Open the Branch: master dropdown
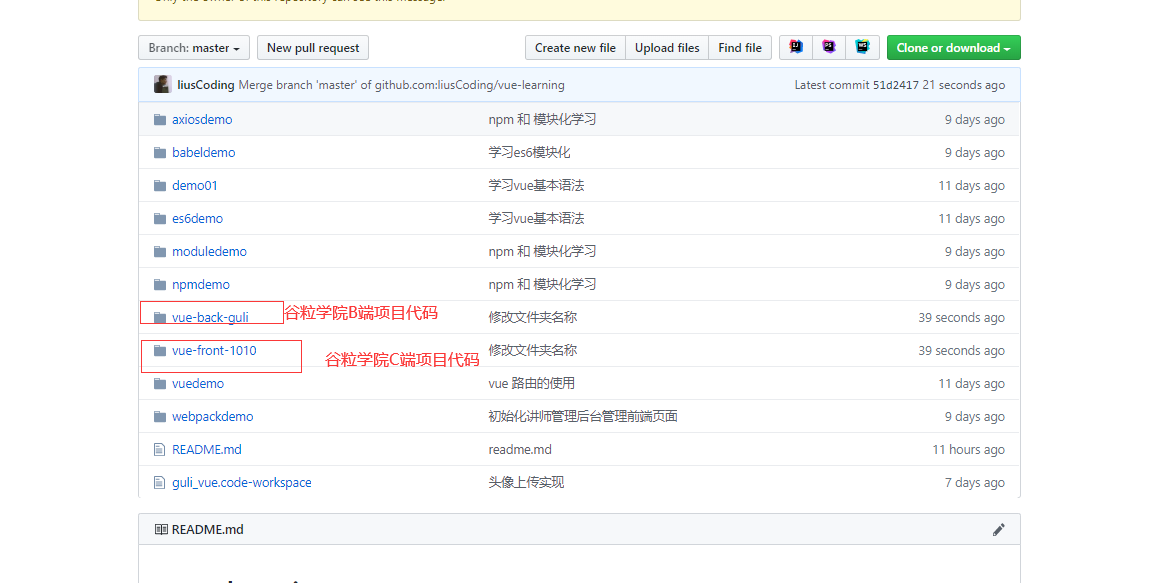1156x583 pixels. (x=194, y=47)
